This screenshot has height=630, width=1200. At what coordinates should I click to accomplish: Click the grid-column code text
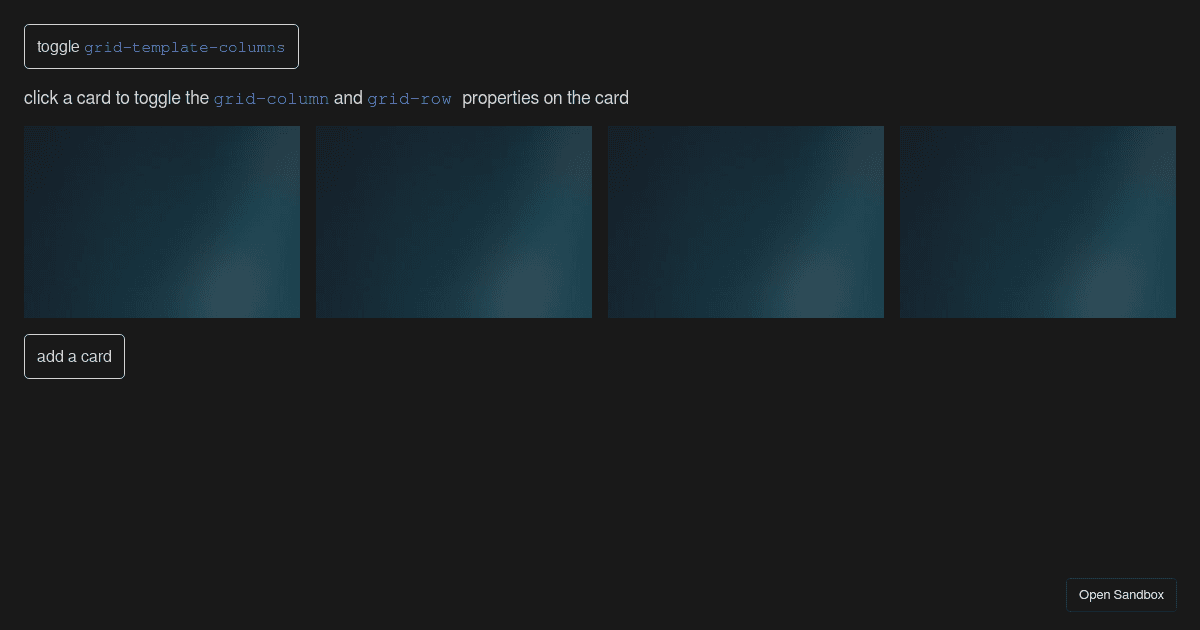[271, 99]
